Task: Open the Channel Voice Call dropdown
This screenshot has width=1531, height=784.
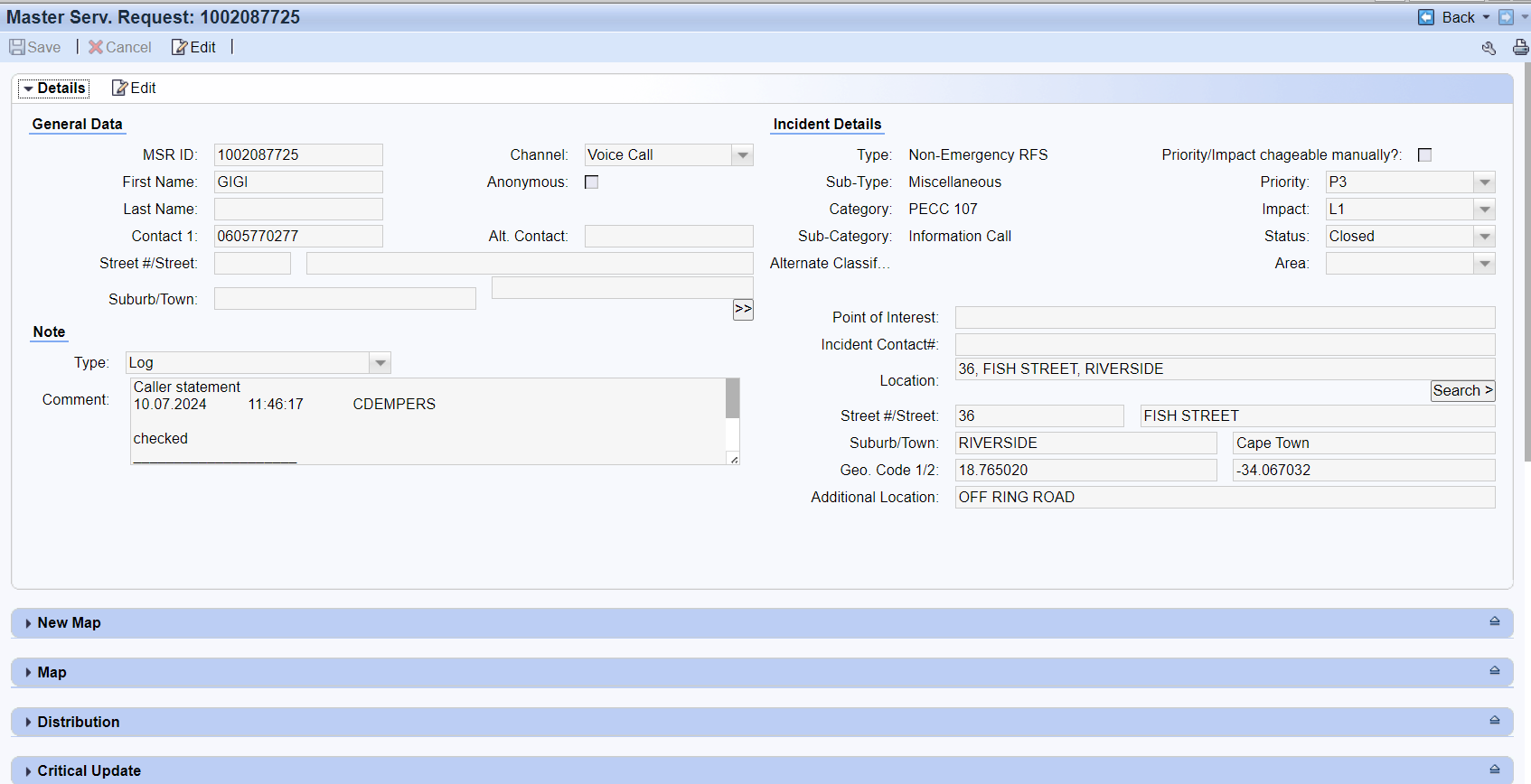Action: tap(742, 155)
